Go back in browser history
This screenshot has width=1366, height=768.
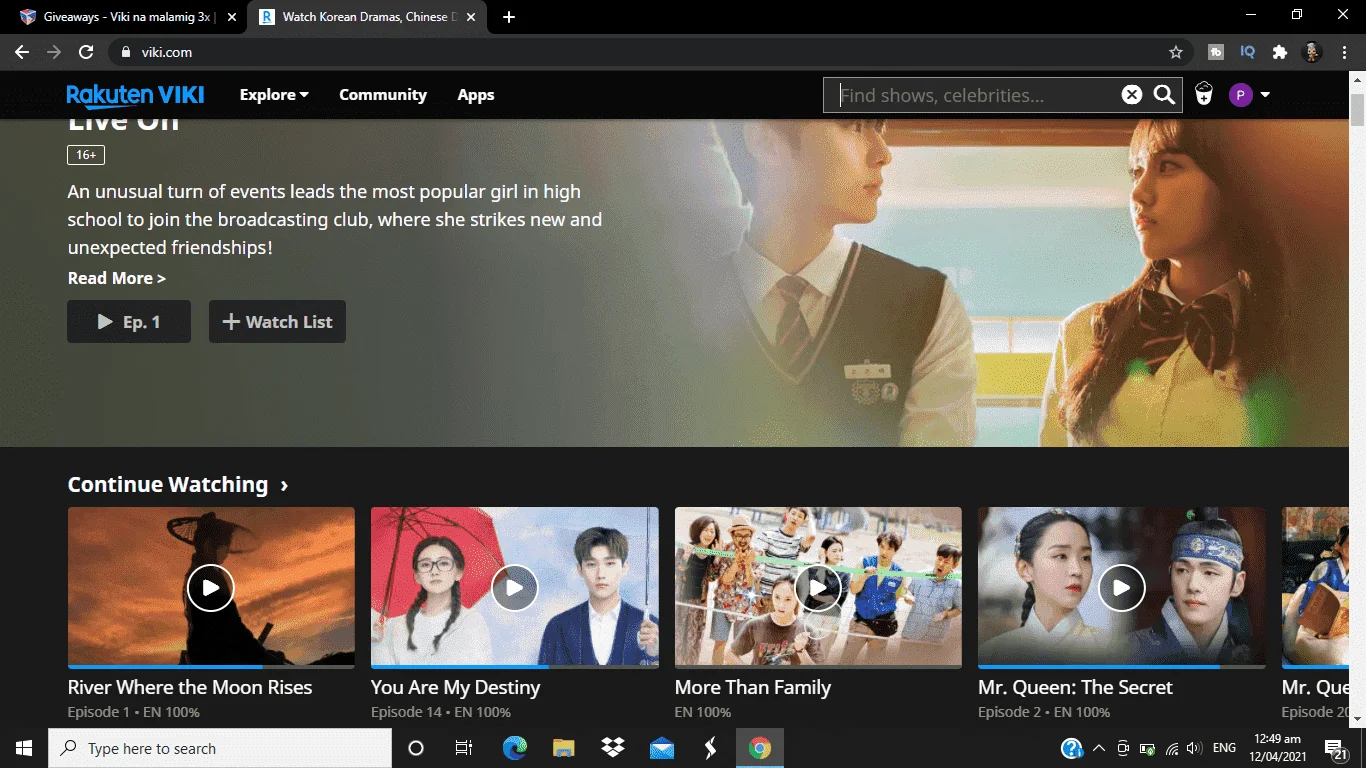point(22,52)
